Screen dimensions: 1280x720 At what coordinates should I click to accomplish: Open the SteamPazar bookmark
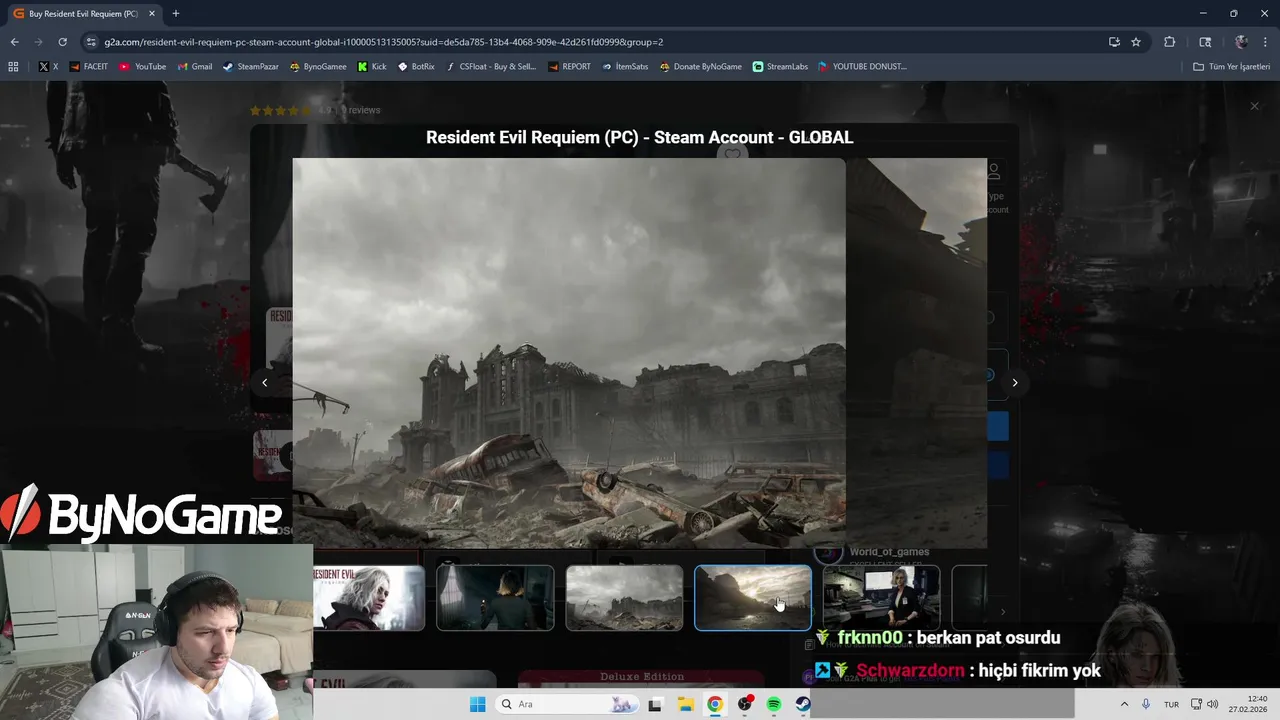point(250,67)
